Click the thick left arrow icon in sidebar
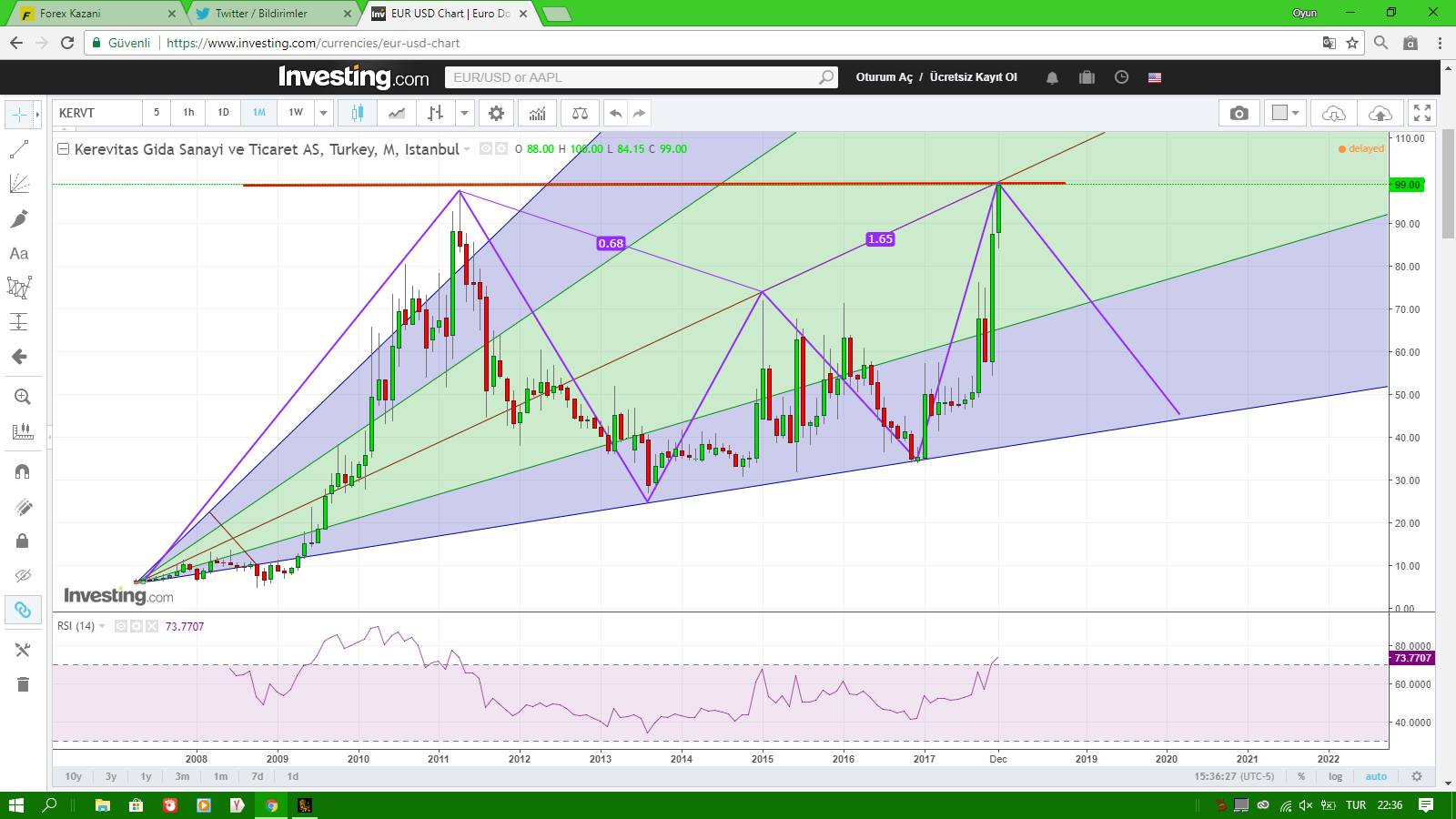Viewport: 1456px width, 819px height. coord(19,357)
